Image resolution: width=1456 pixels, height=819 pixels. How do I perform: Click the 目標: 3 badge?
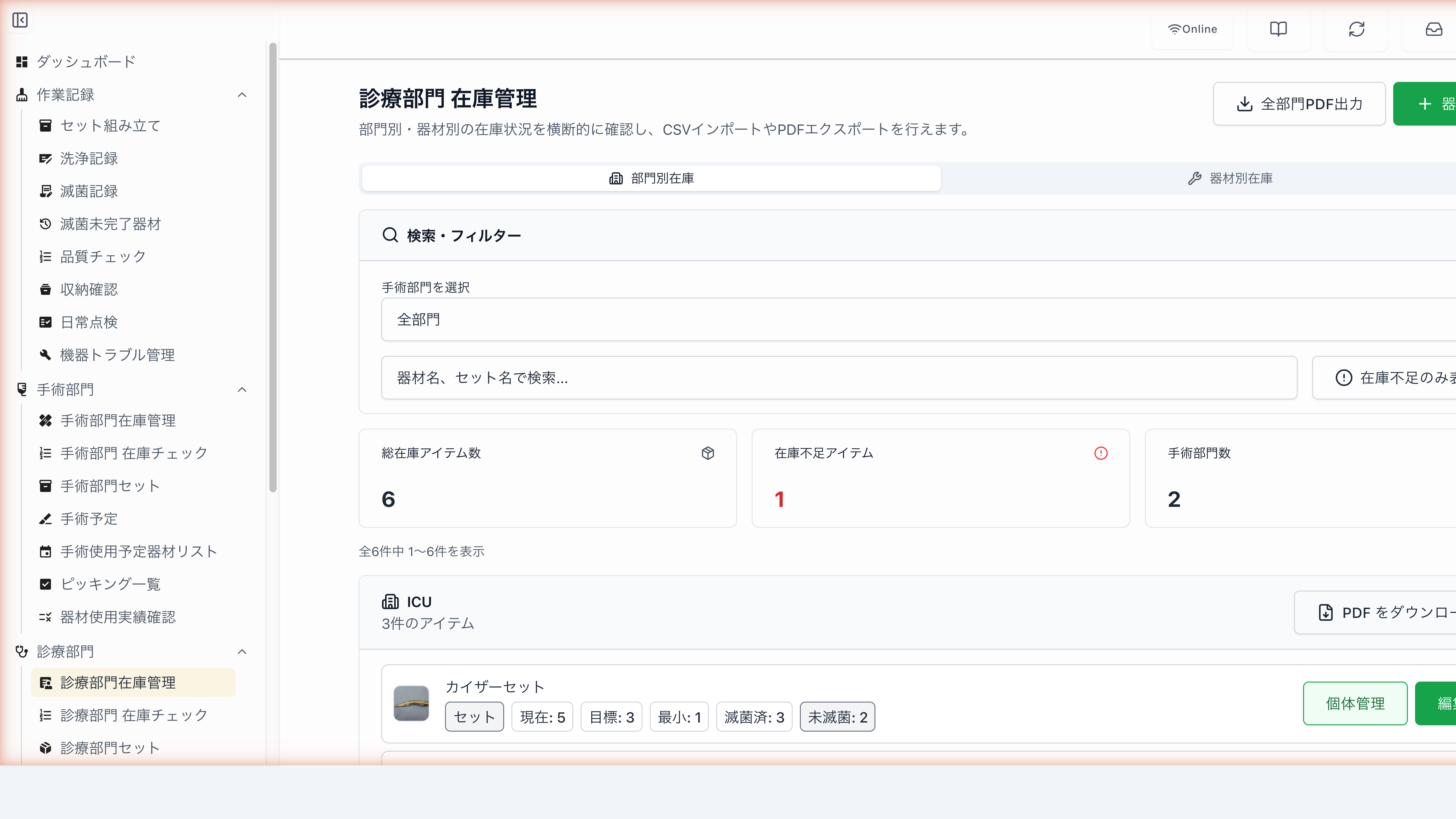[611, 717]
